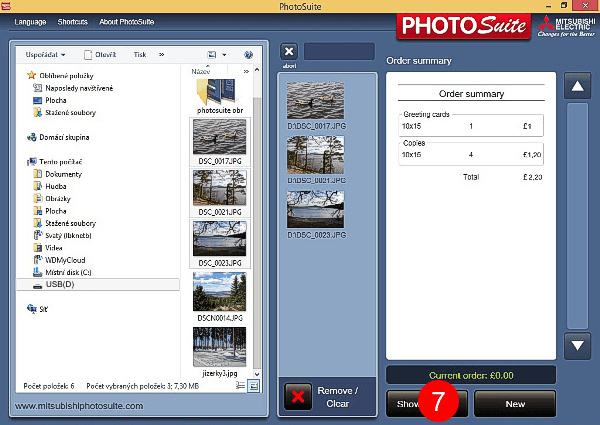Click the Total £2.20 line
This screenshot has height=425, width=600.
point(503,177)
